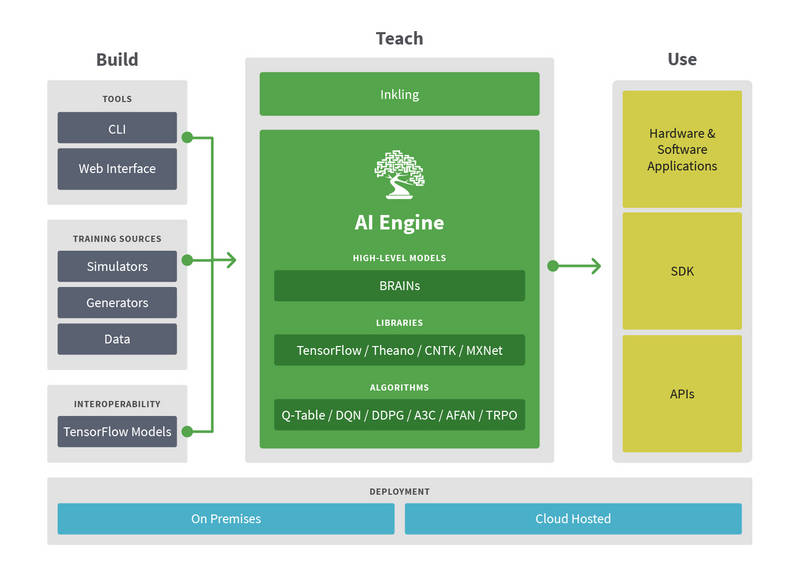The height and width of the screenshot is (575, 800).
Task: Click the AI Engine title text
Action: [x=399, y=222]
